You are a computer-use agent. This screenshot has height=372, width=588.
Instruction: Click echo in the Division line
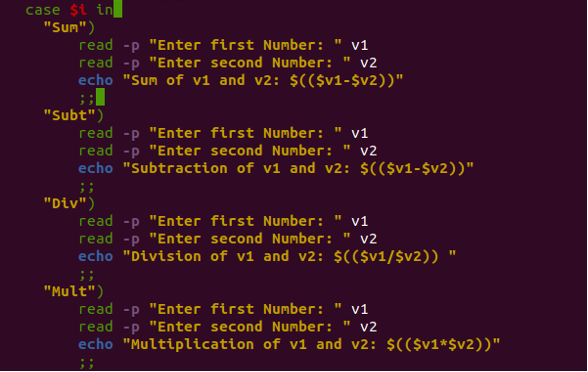[x=96, y=256]
